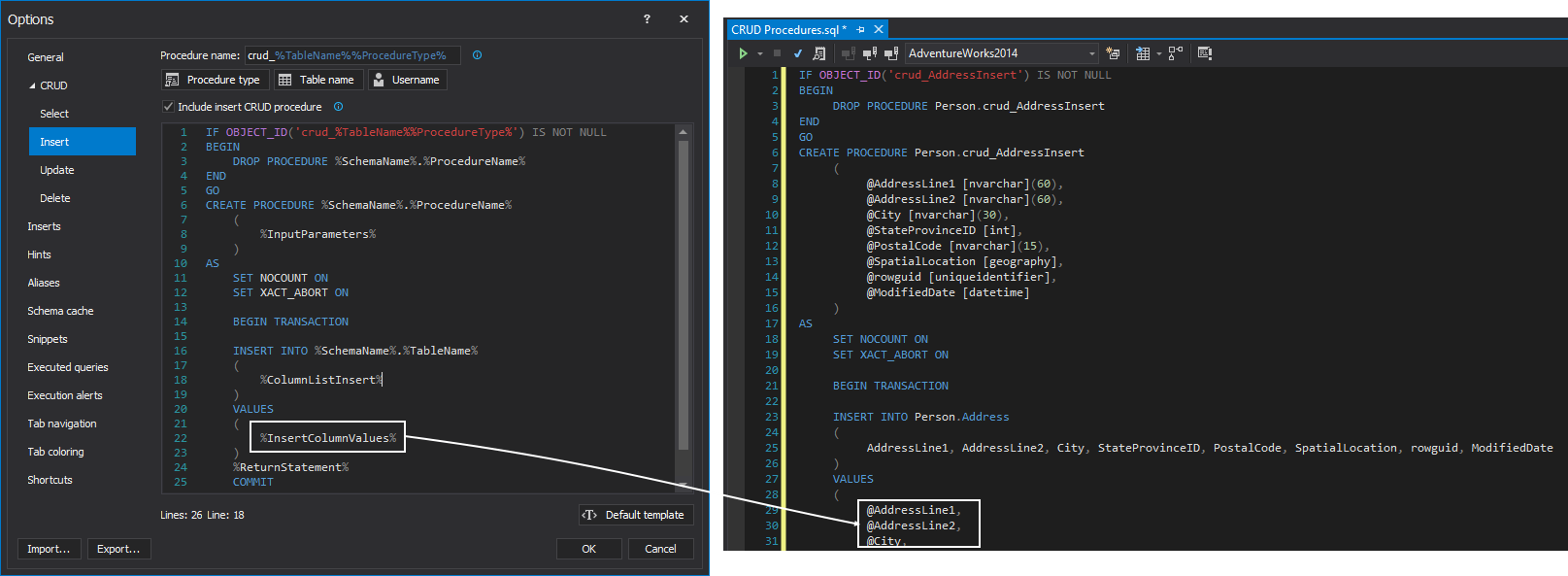Click info icon next to Include insert CRUD procedure
The height and width of the screenshot is (576, 1568).
[338, 107]
